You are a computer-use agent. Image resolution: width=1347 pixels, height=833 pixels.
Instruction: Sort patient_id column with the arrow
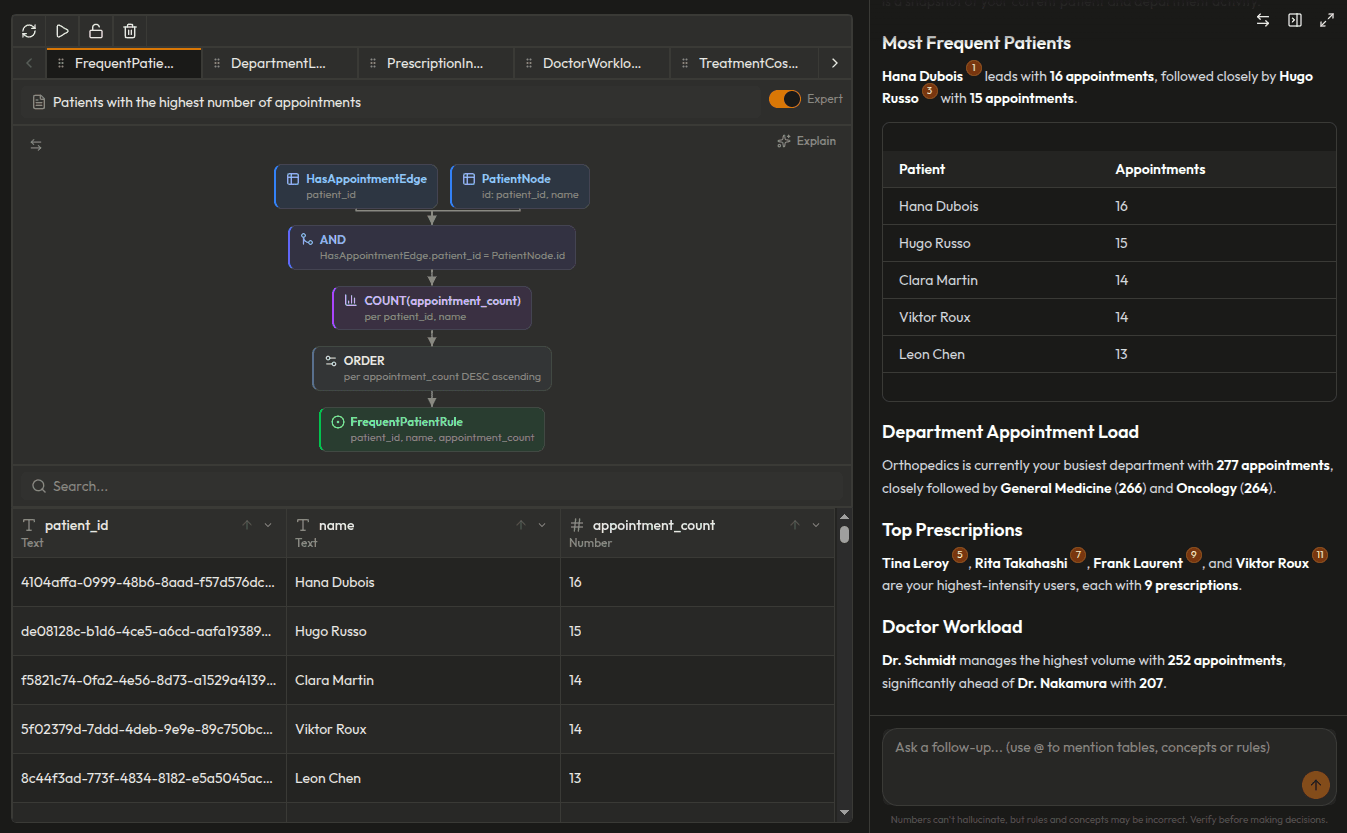246,525
